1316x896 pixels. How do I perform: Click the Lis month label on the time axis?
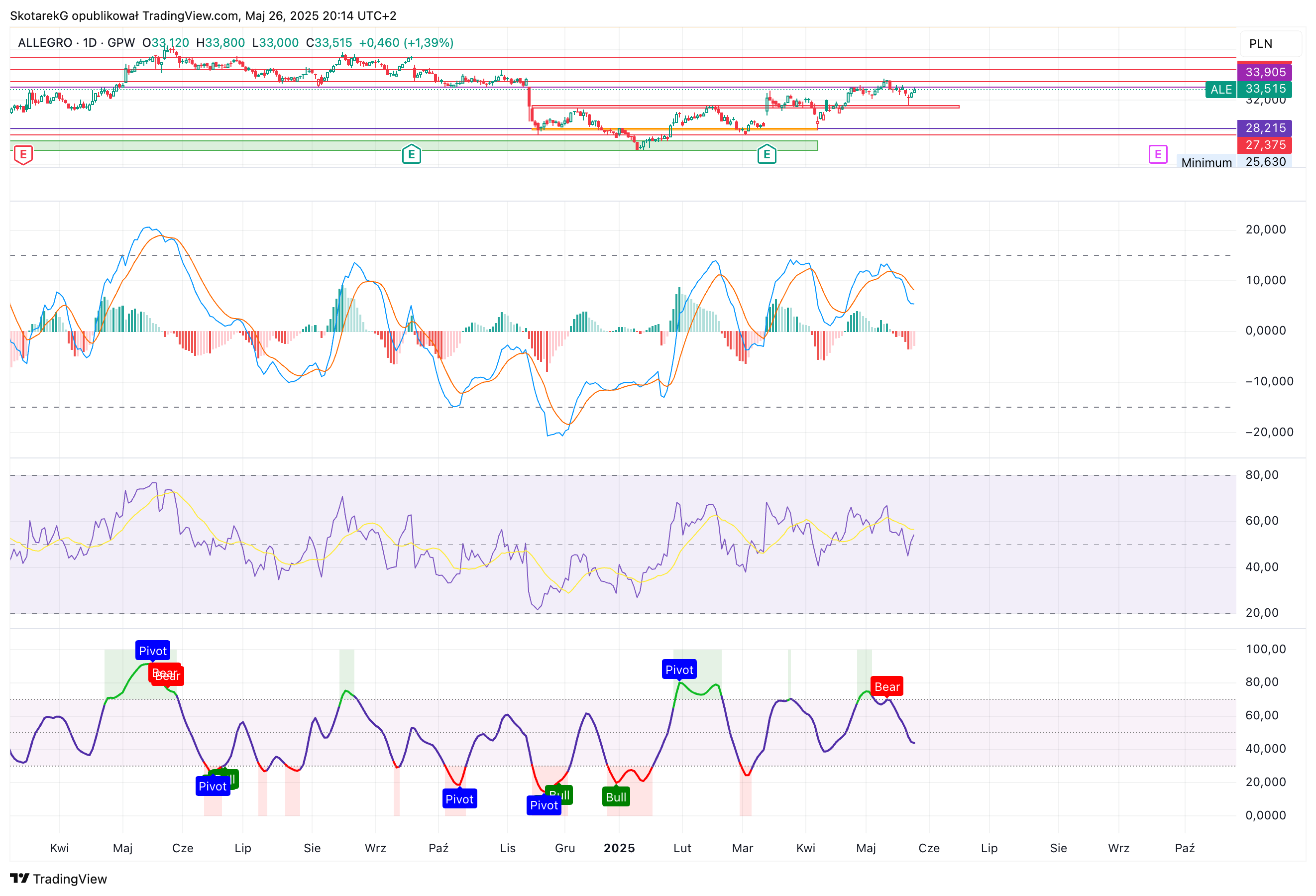[507, 848]
